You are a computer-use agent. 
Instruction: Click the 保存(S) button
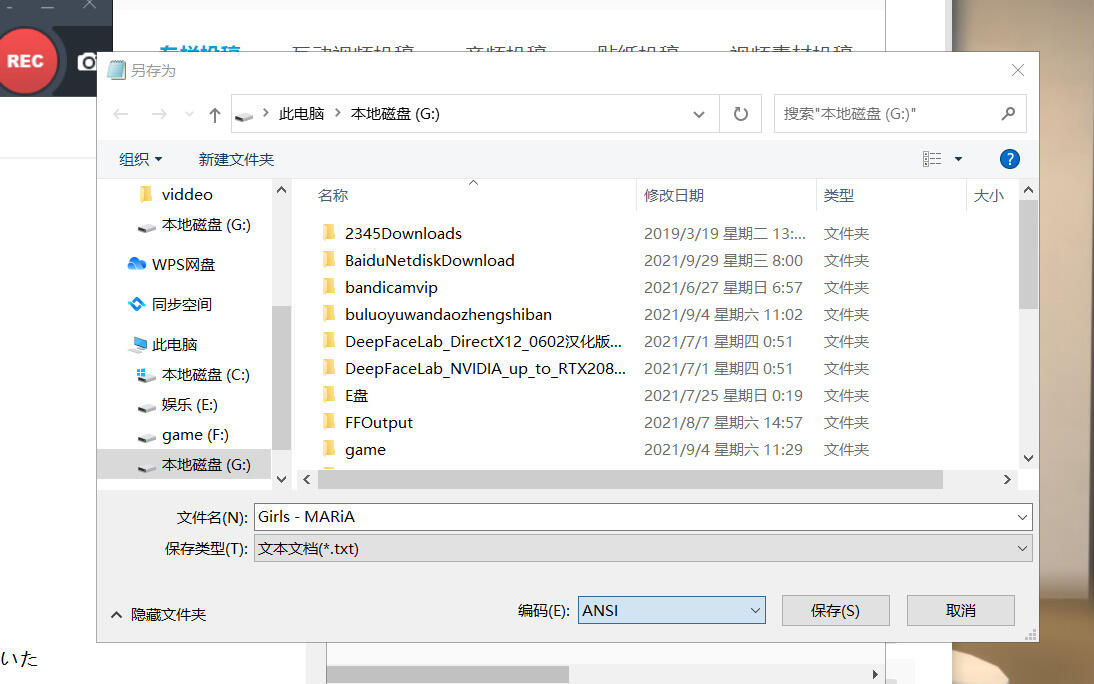point(835,611)
